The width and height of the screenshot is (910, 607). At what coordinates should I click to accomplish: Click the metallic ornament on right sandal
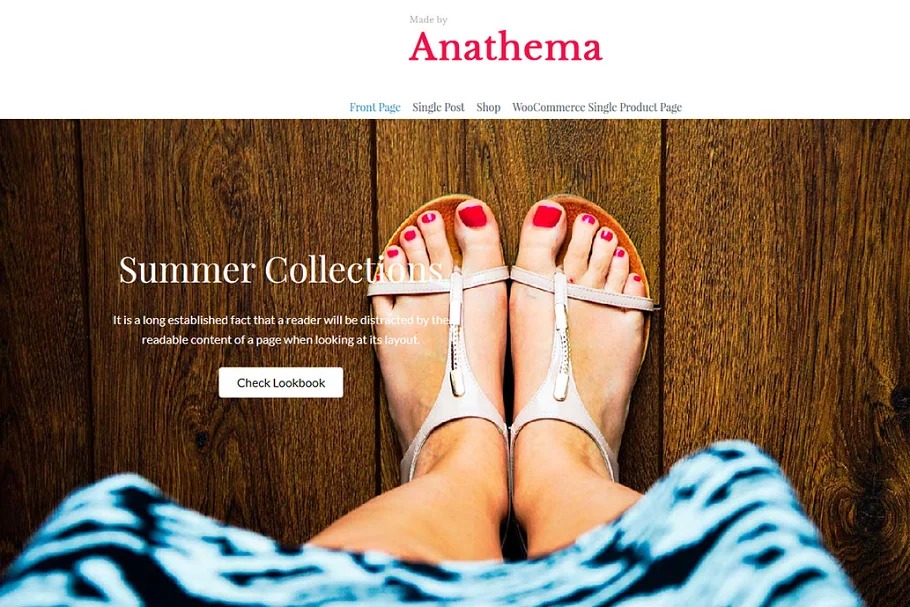pos(560,337)
